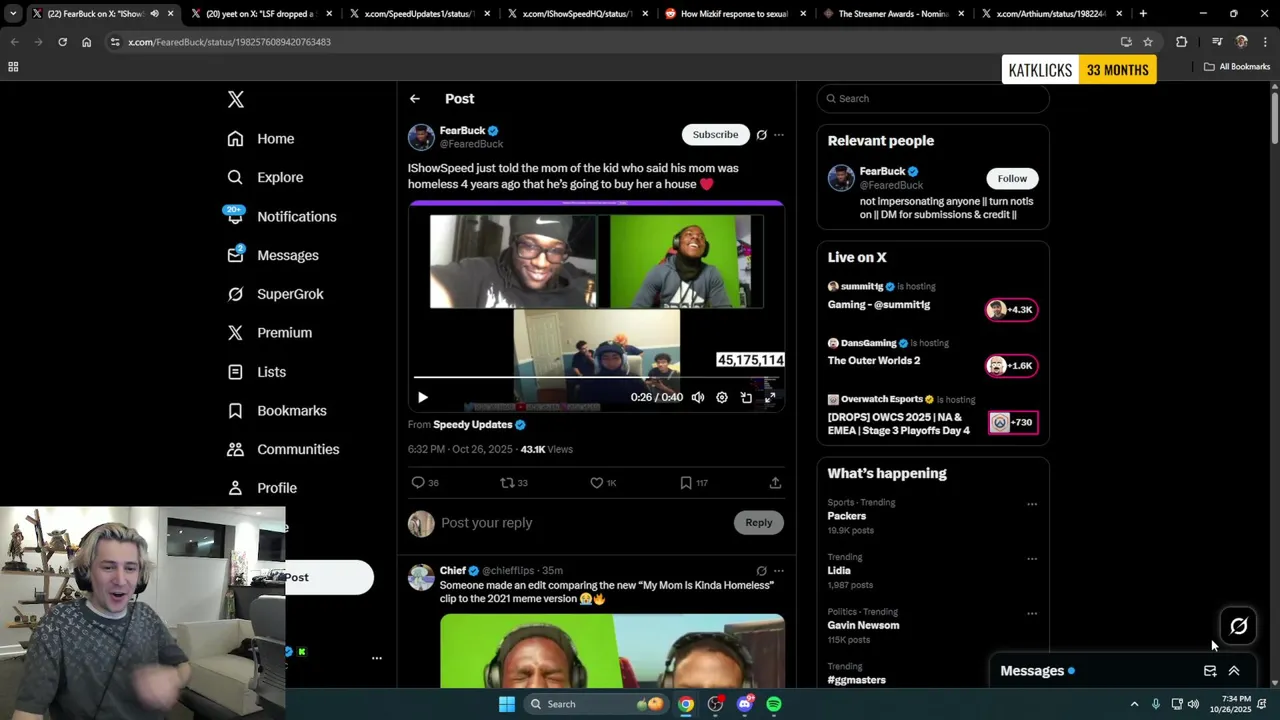Go to Chrome home page button
Screen dimensions: 1280x720
pyautogui.click(x=87, y=42)
